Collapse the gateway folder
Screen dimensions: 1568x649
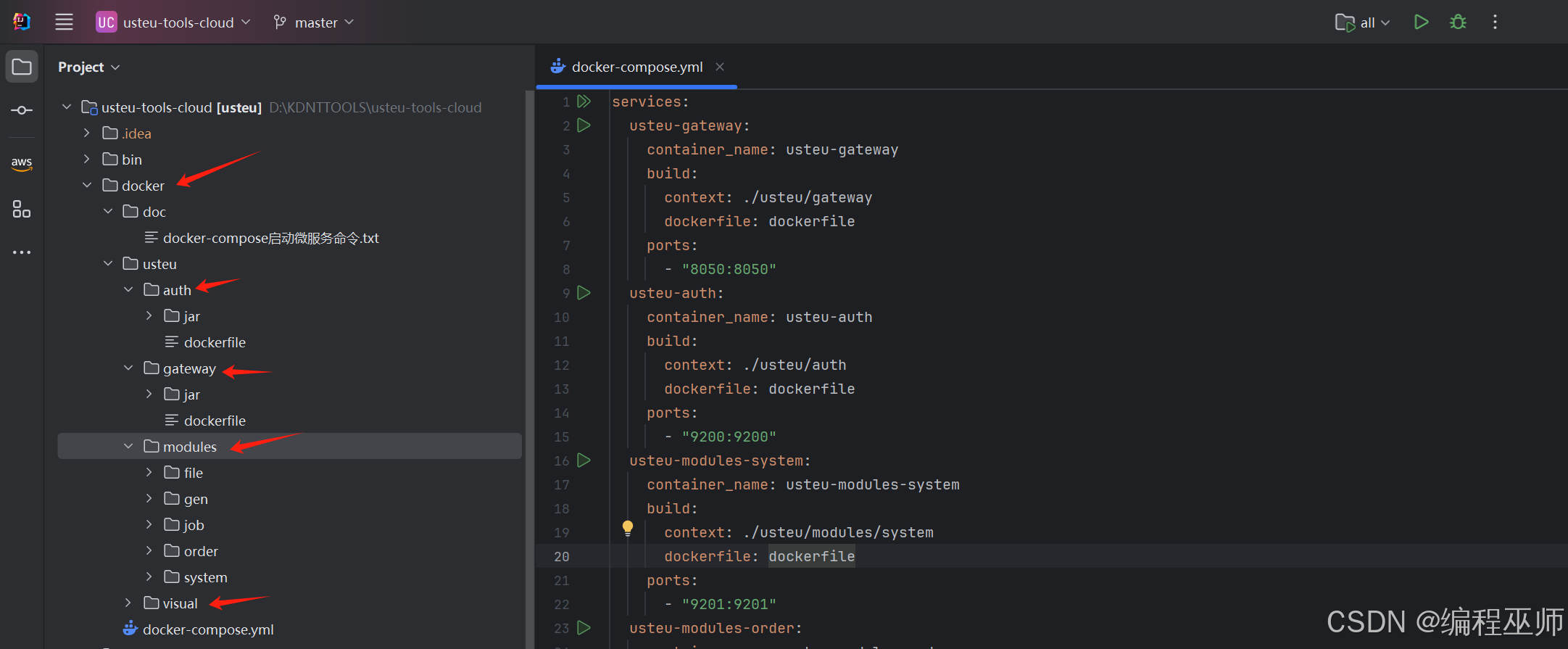point(128,368)
